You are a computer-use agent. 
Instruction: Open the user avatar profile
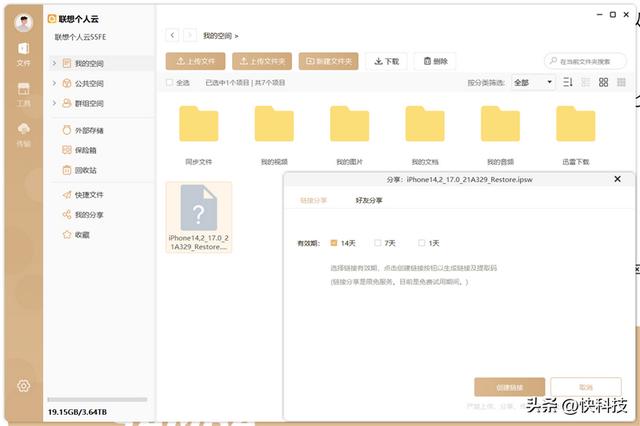pos(23,23)
